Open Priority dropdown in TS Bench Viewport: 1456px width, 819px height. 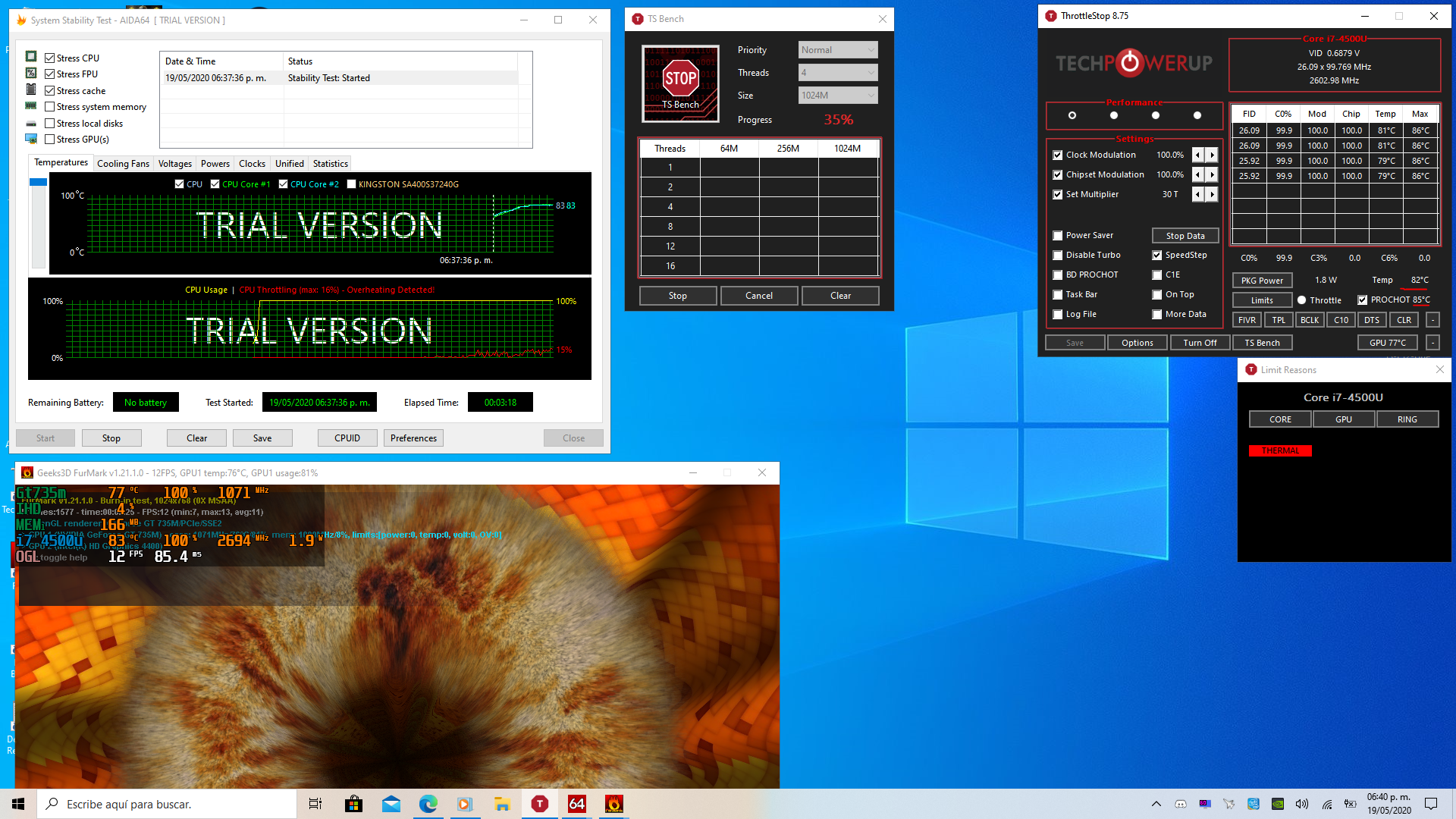[838, 50]
